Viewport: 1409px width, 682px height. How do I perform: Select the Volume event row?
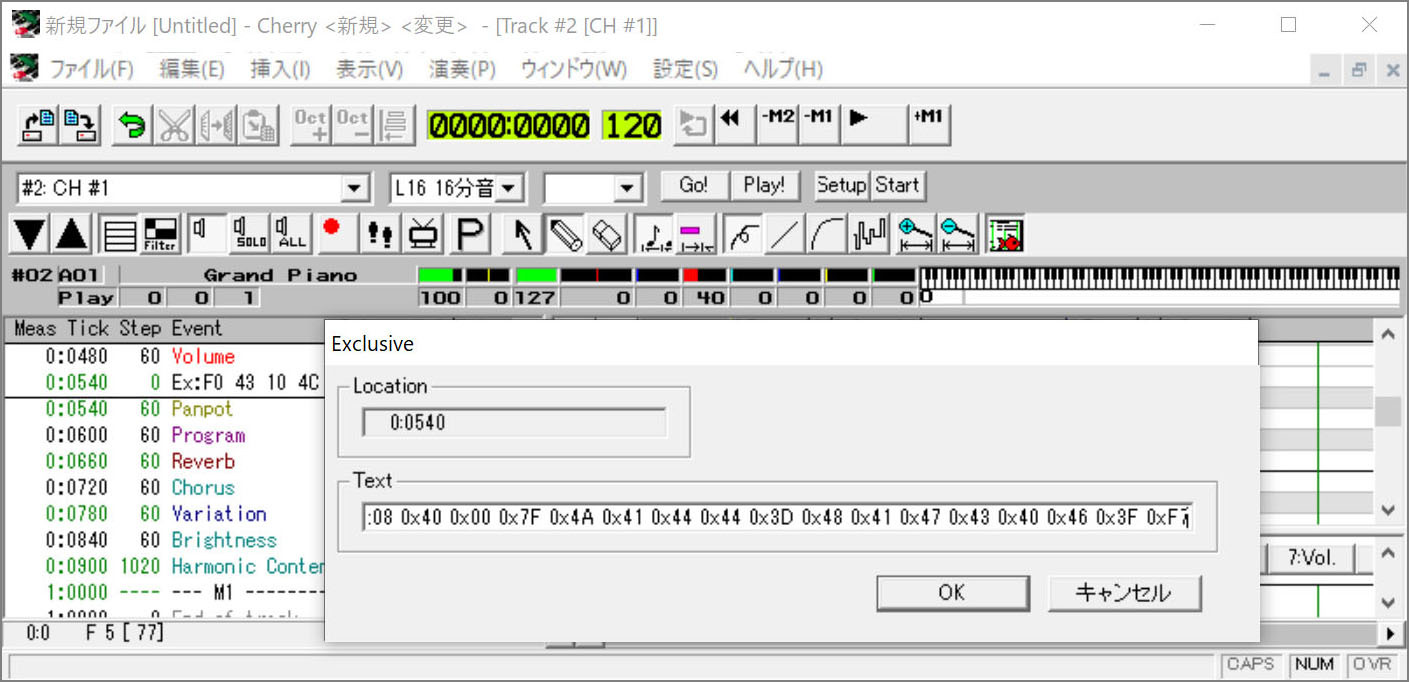pos(166,357)
